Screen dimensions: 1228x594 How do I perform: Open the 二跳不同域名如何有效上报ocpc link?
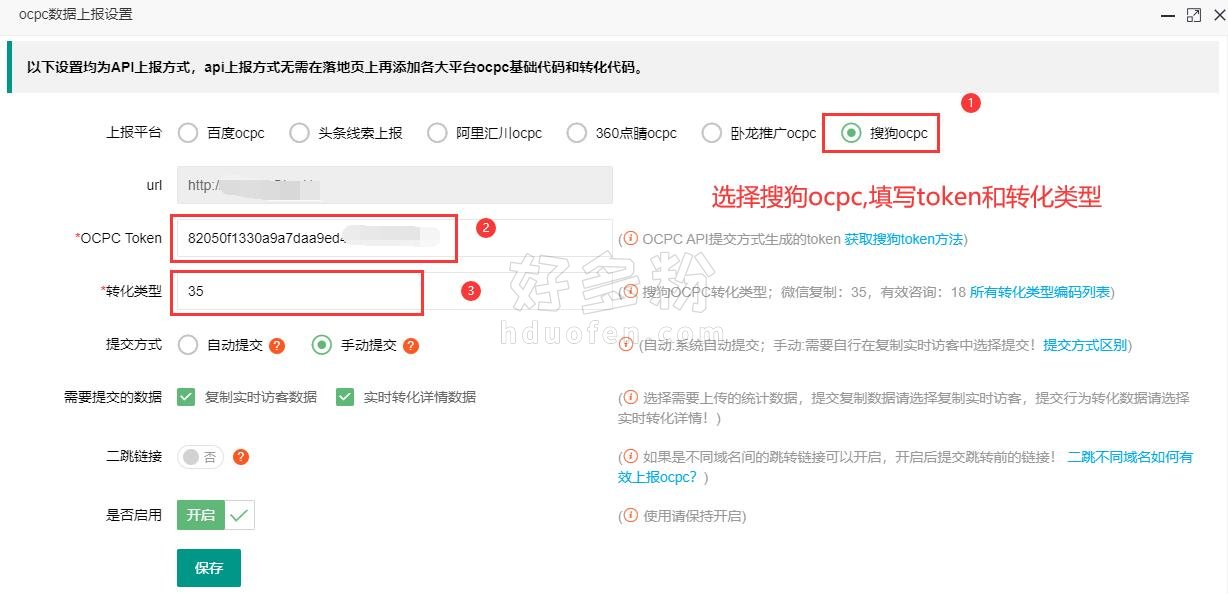point(906,467)
